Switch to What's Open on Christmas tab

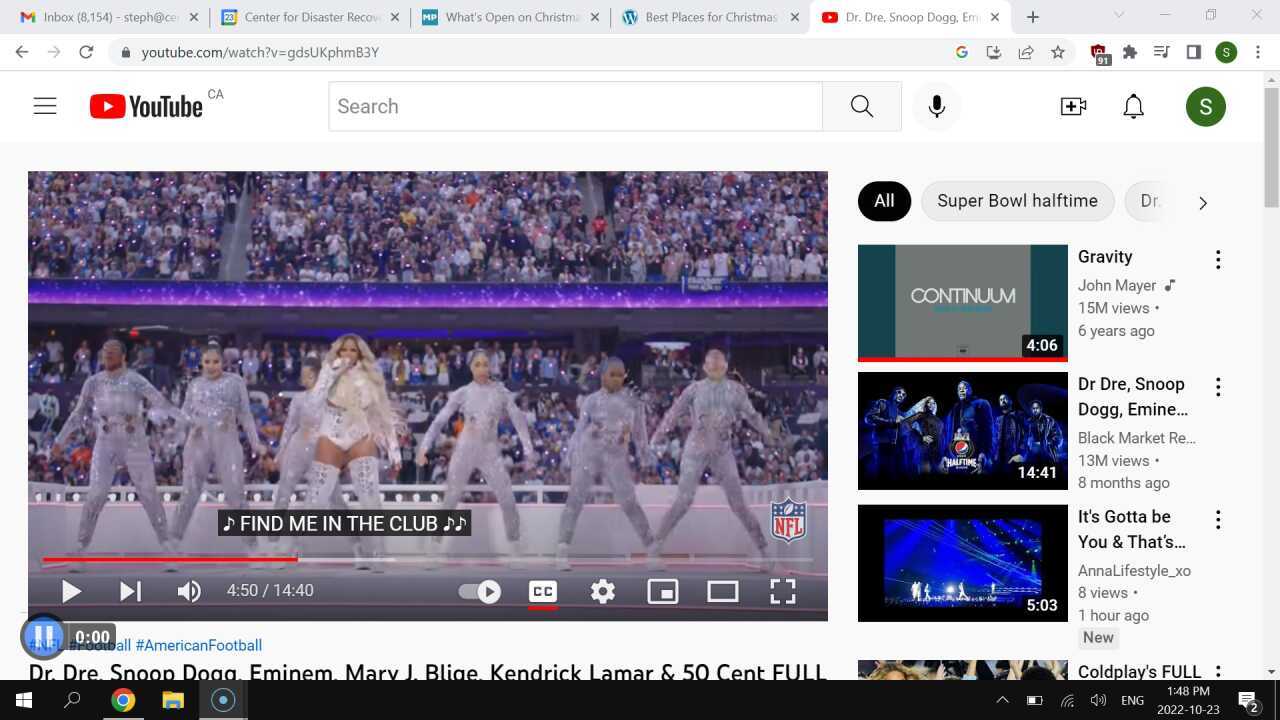(x=509, y=17)
